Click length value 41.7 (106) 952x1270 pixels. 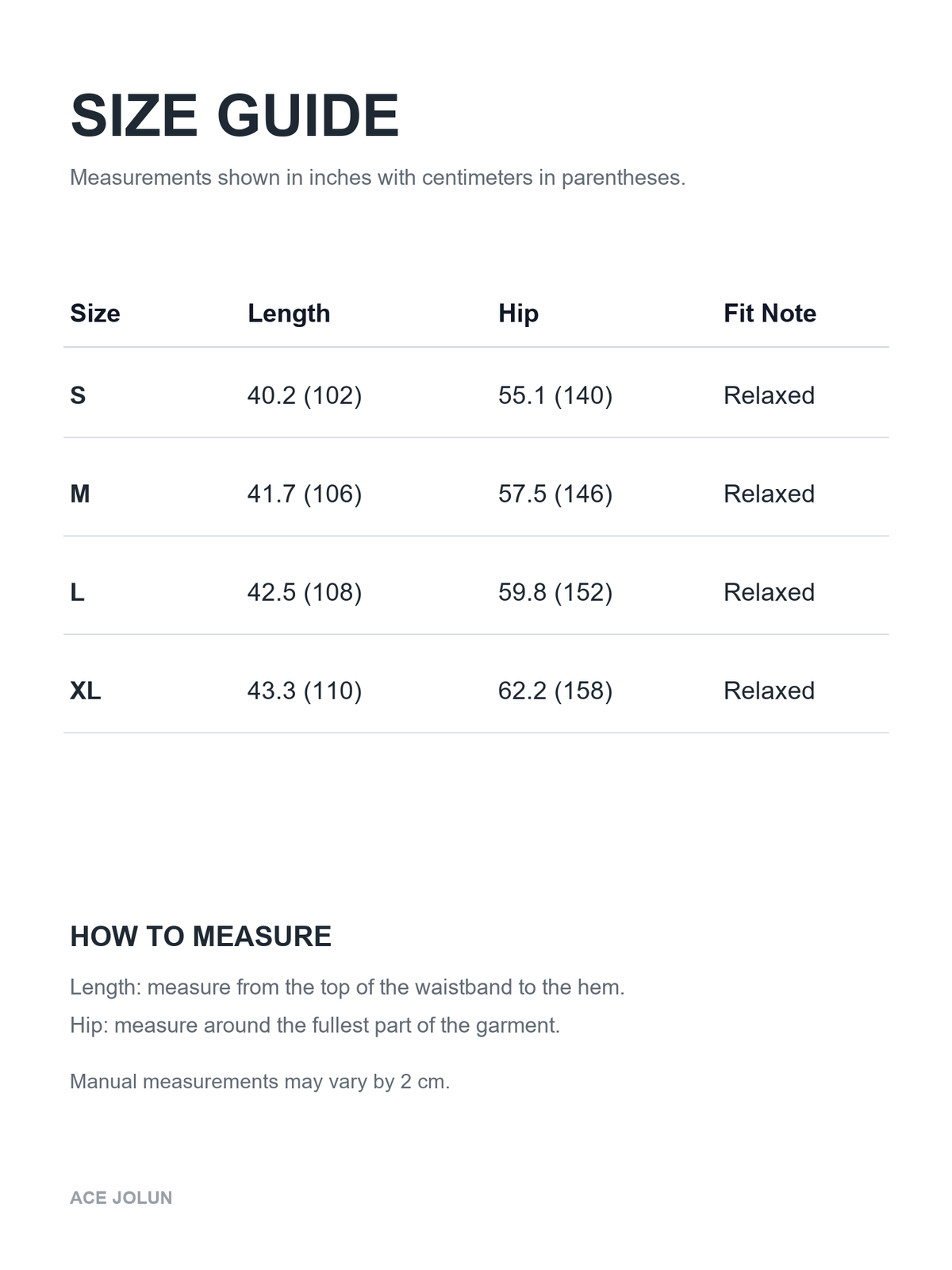pos(305,494)
